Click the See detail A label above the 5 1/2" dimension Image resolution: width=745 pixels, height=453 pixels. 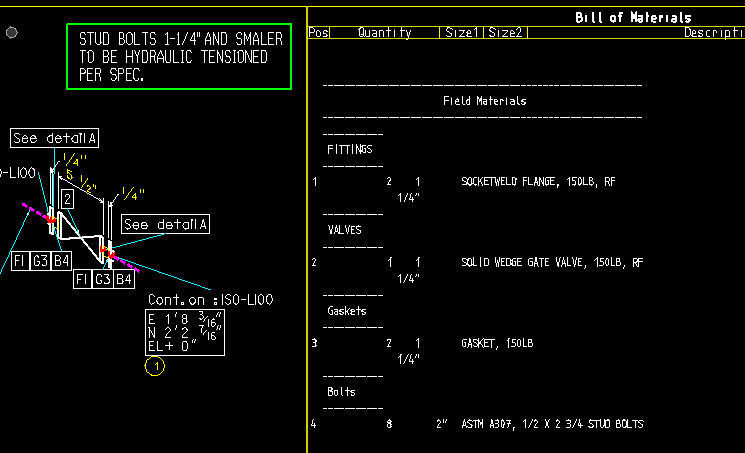tap(55, 138)
